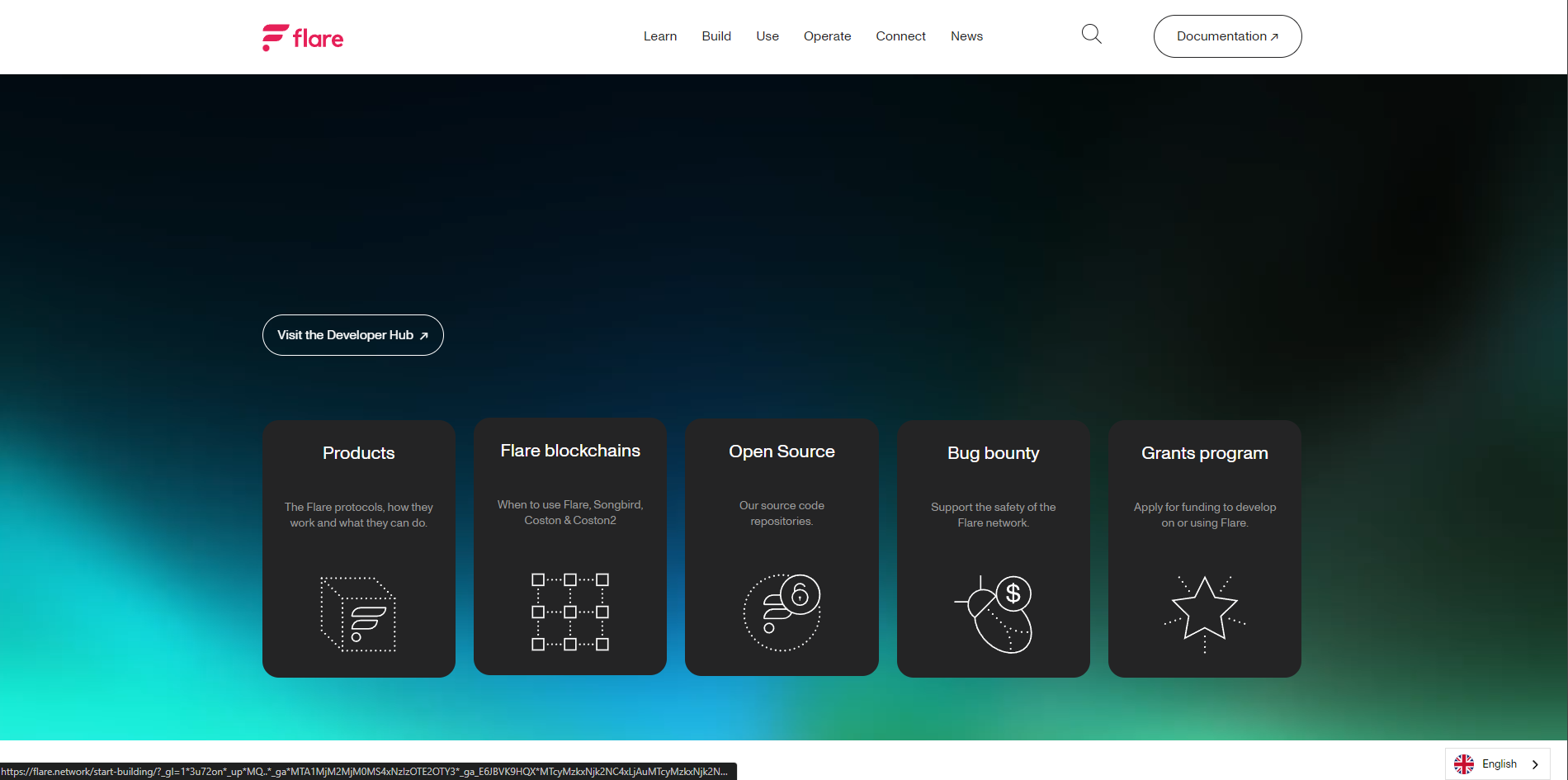The width and height of the screenshot is (1568, 780).
Task: Open the search magnifier icon
Action: [1091, 34]
